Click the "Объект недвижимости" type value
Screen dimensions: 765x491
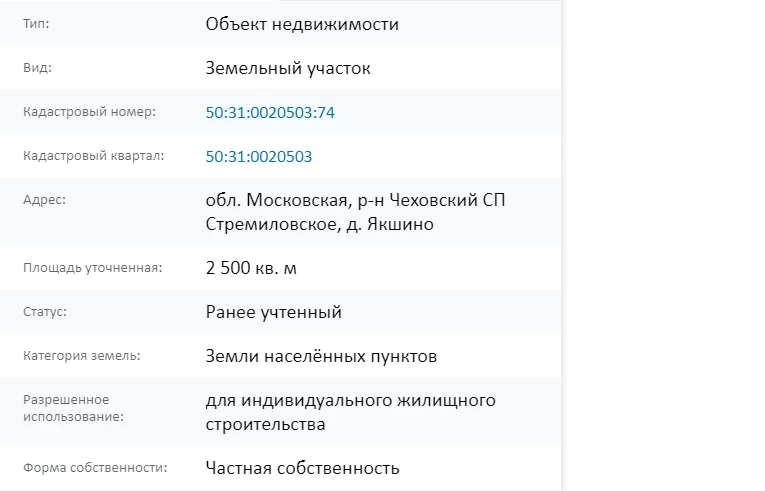[302, 25]
